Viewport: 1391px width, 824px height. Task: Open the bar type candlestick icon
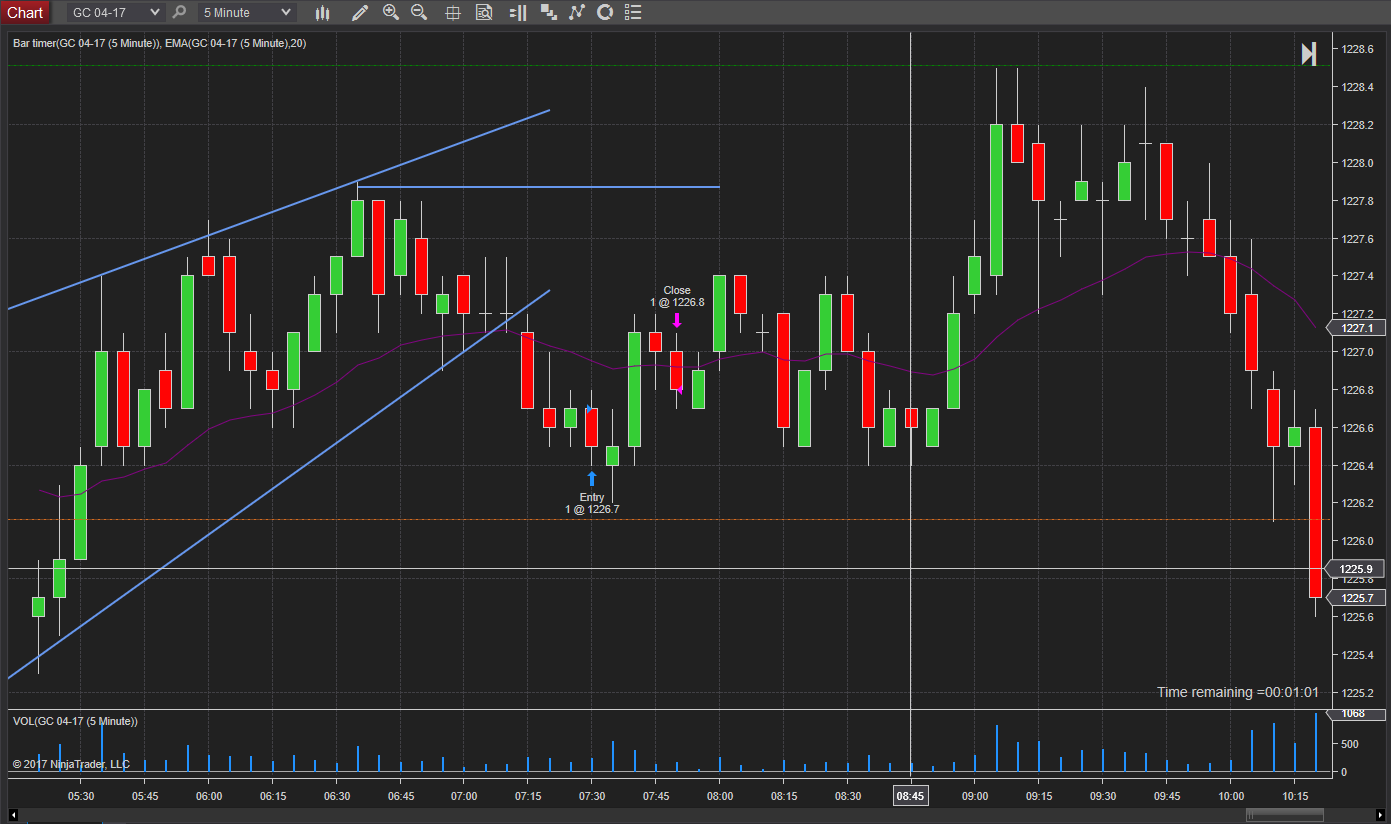click(x=322, y=12)
